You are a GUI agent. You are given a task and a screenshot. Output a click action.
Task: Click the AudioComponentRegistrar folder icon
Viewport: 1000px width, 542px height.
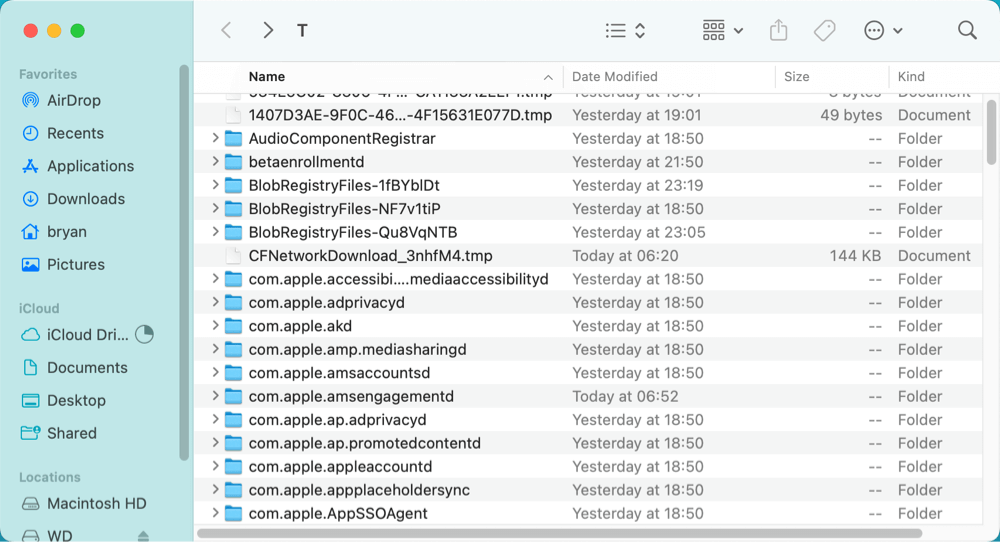pos(233,138)
